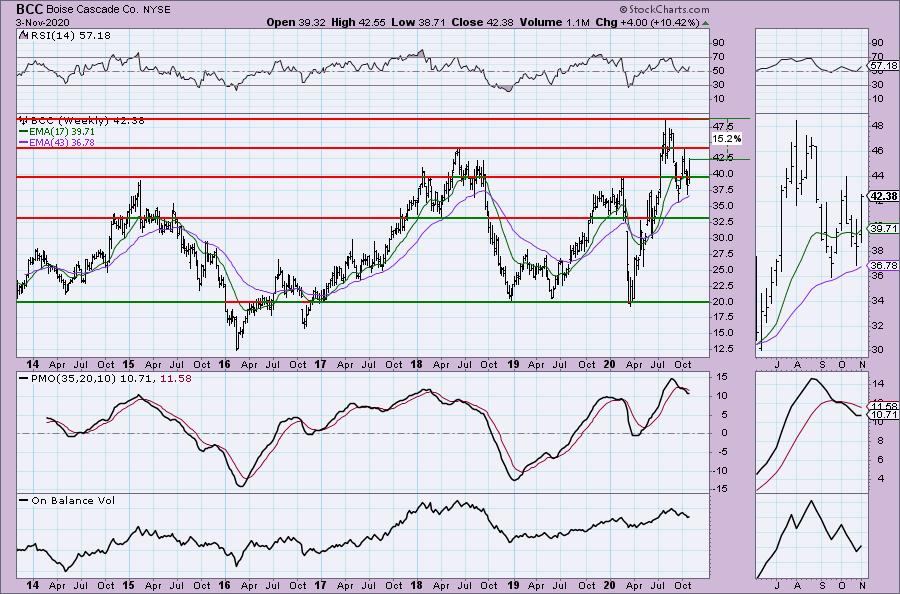
Task: Select the Close 42.38 value in header
Action: pos(483,22)
